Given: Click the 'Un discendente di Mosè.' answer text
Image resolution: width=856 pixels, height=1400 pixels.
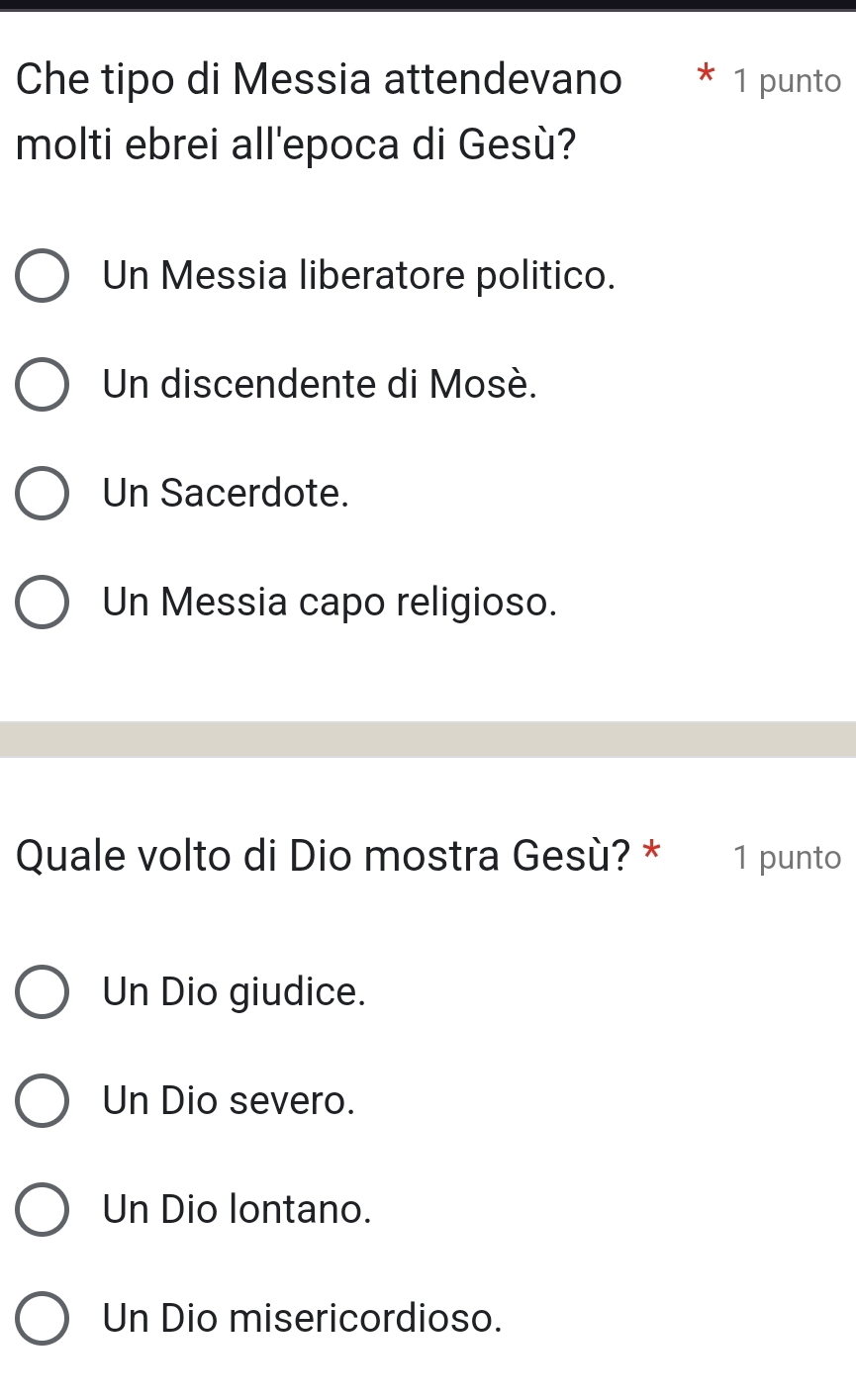Looking at the screenshot, I should (321, 384).
